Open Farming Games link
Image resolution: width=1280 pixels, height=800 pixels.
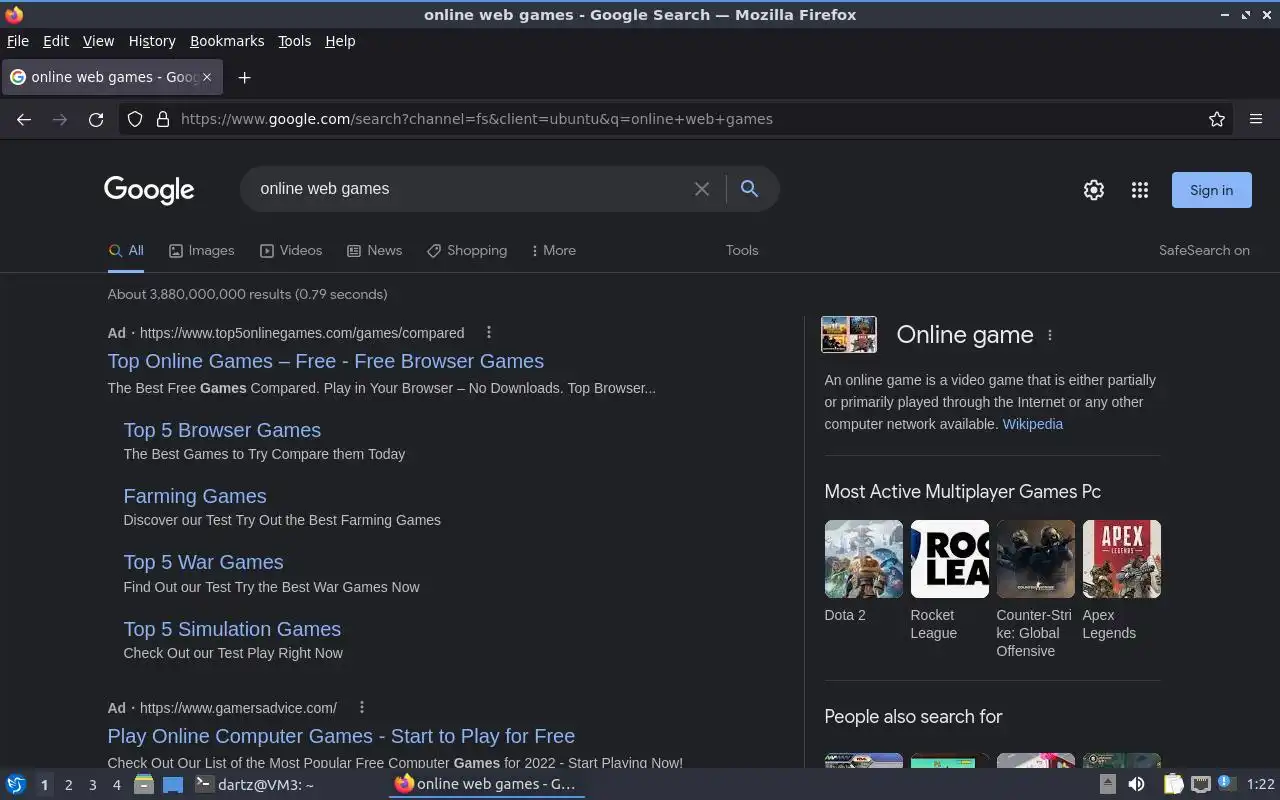[x=195, y=496]
